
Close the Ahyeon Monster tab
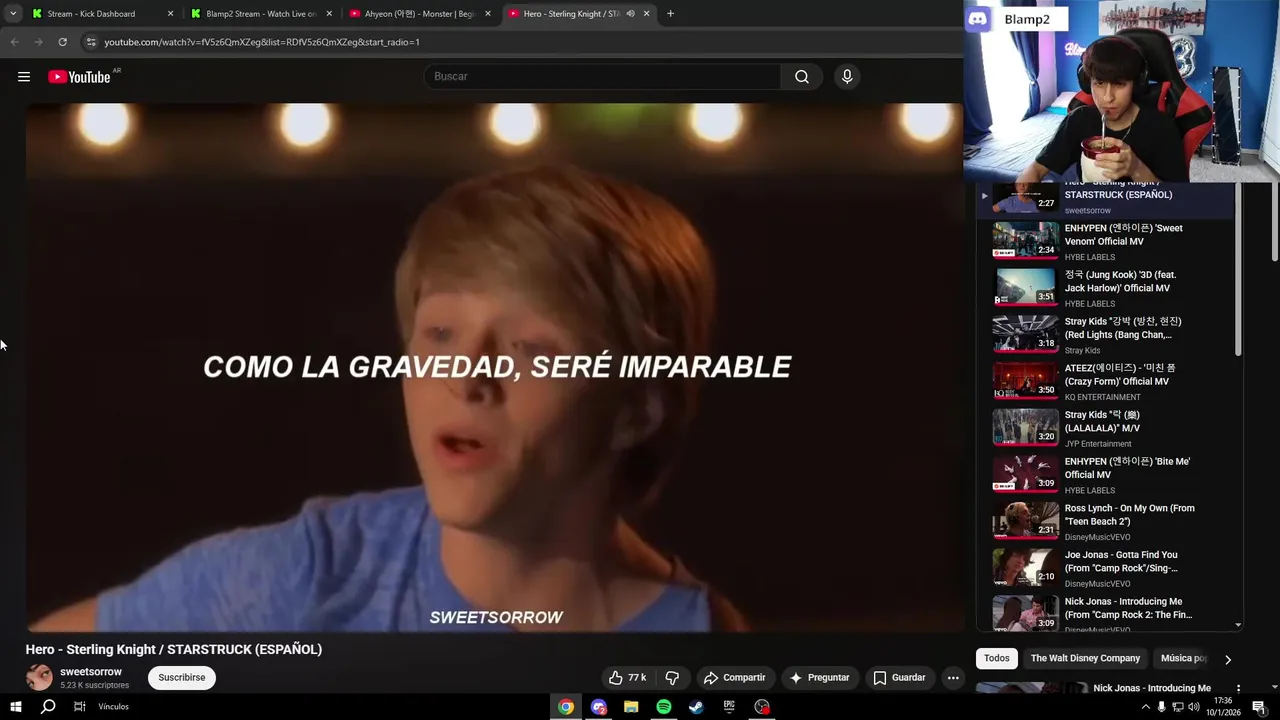[488, 14]
